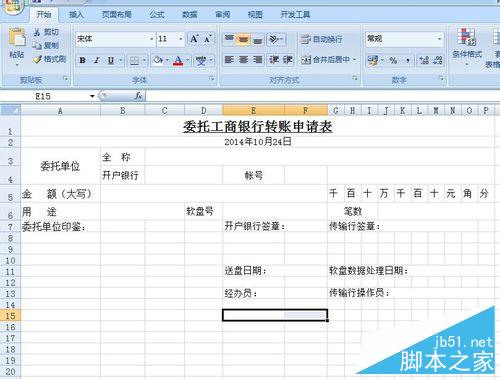Align text left
The width and height of the screenshot is (500, 379).
tap(229, 60)
